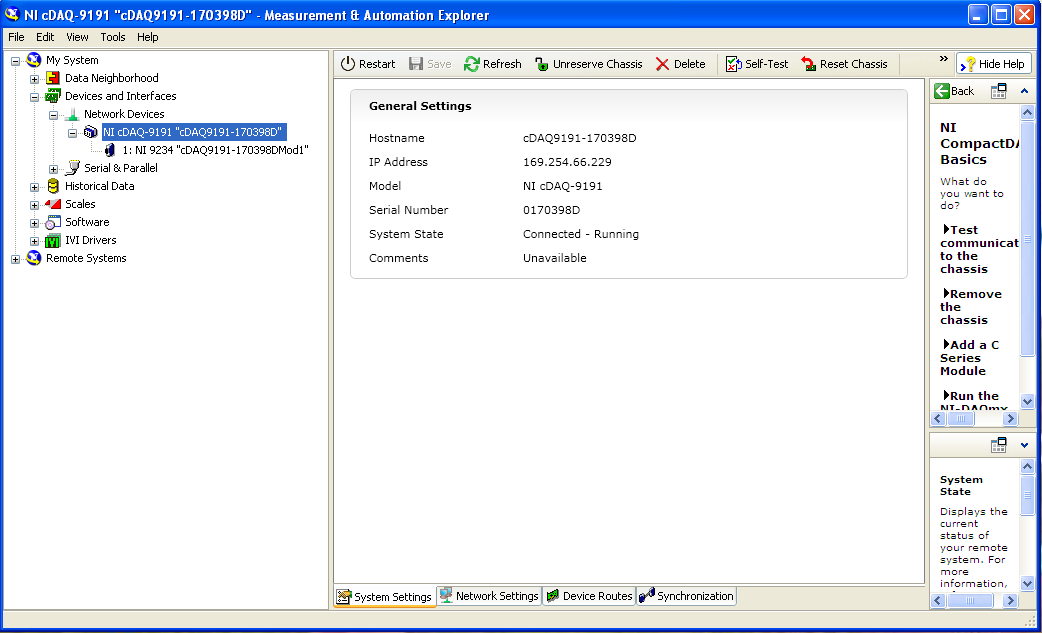
Task: Click the NI cDAQ-9191 chassis icon
Action: click(x=91, y=132)
